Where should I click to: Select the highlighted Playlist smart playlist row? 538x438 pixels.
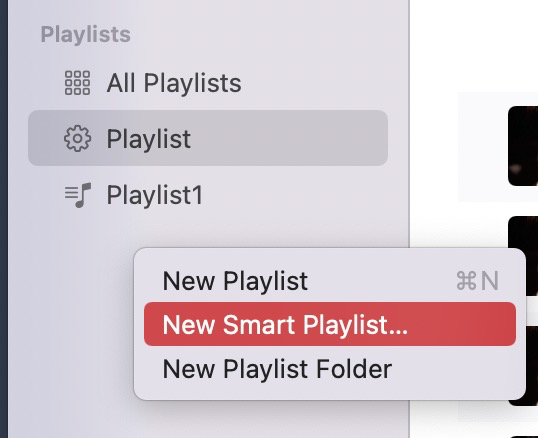pos(208,138)
